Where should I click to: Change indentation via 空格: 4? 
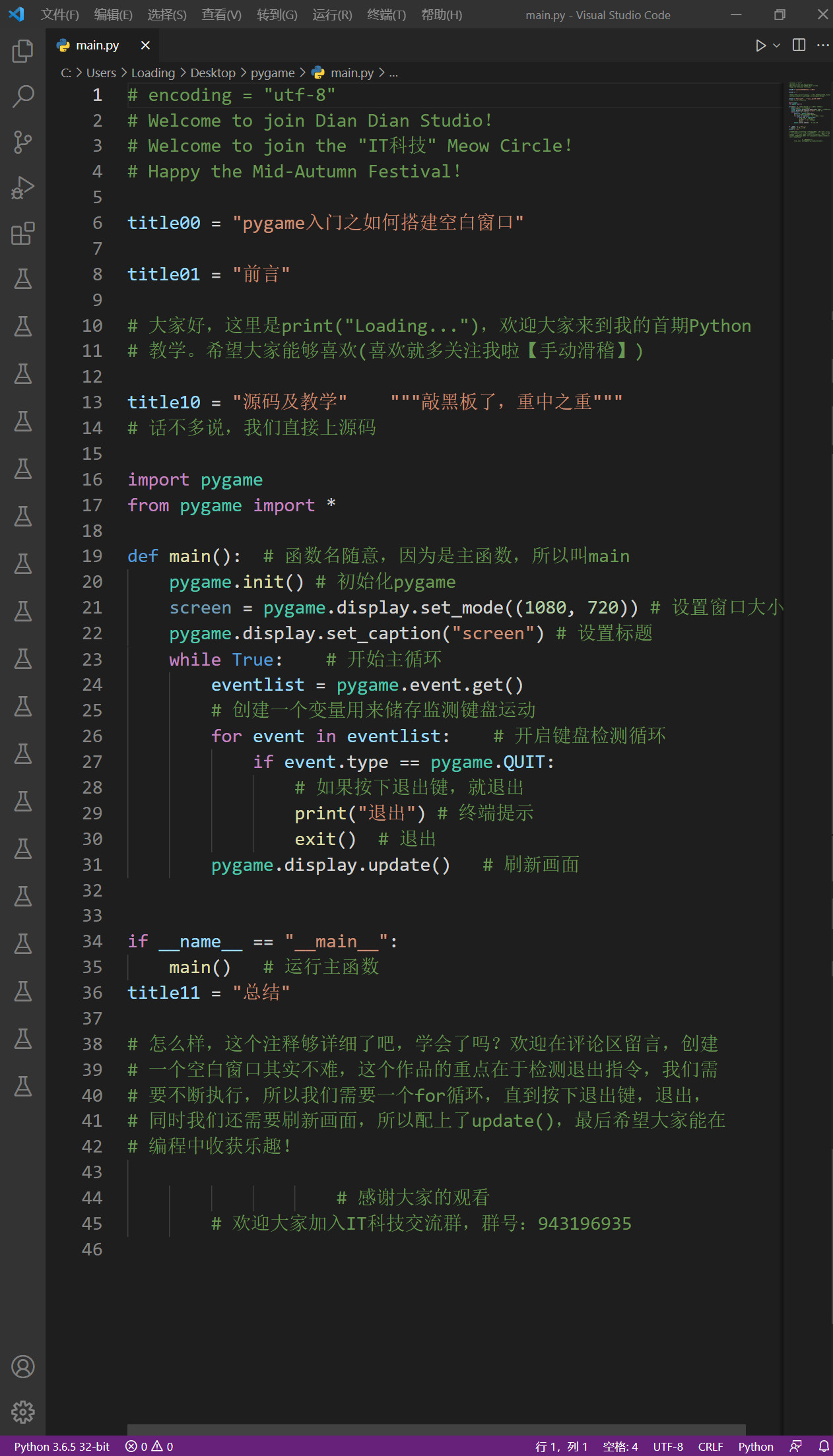tap(620, 1446)
